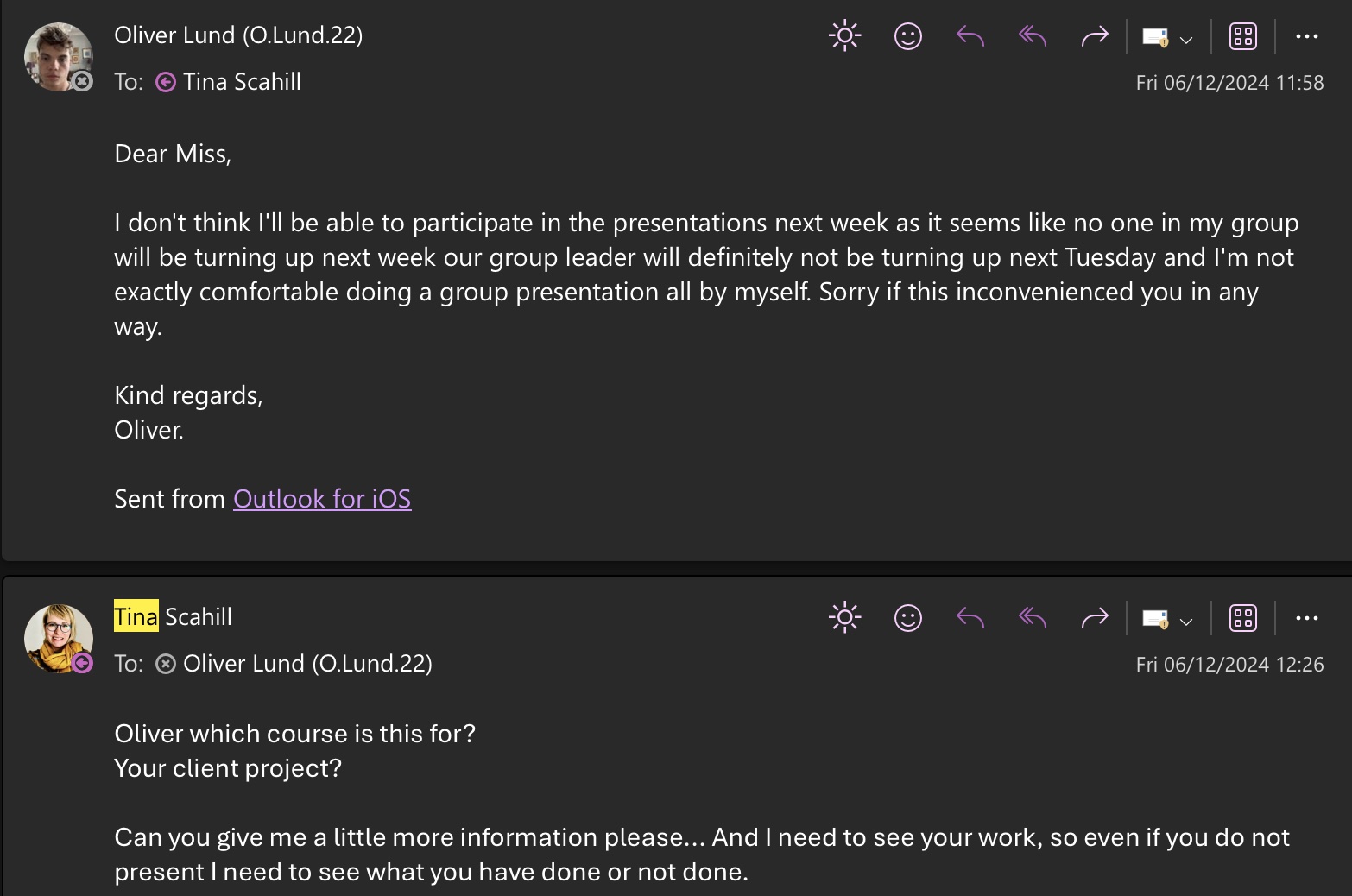This screenshot has width=1352, height=896.
Task: Reply all on Oliver's email
Action: [1033, 36]
